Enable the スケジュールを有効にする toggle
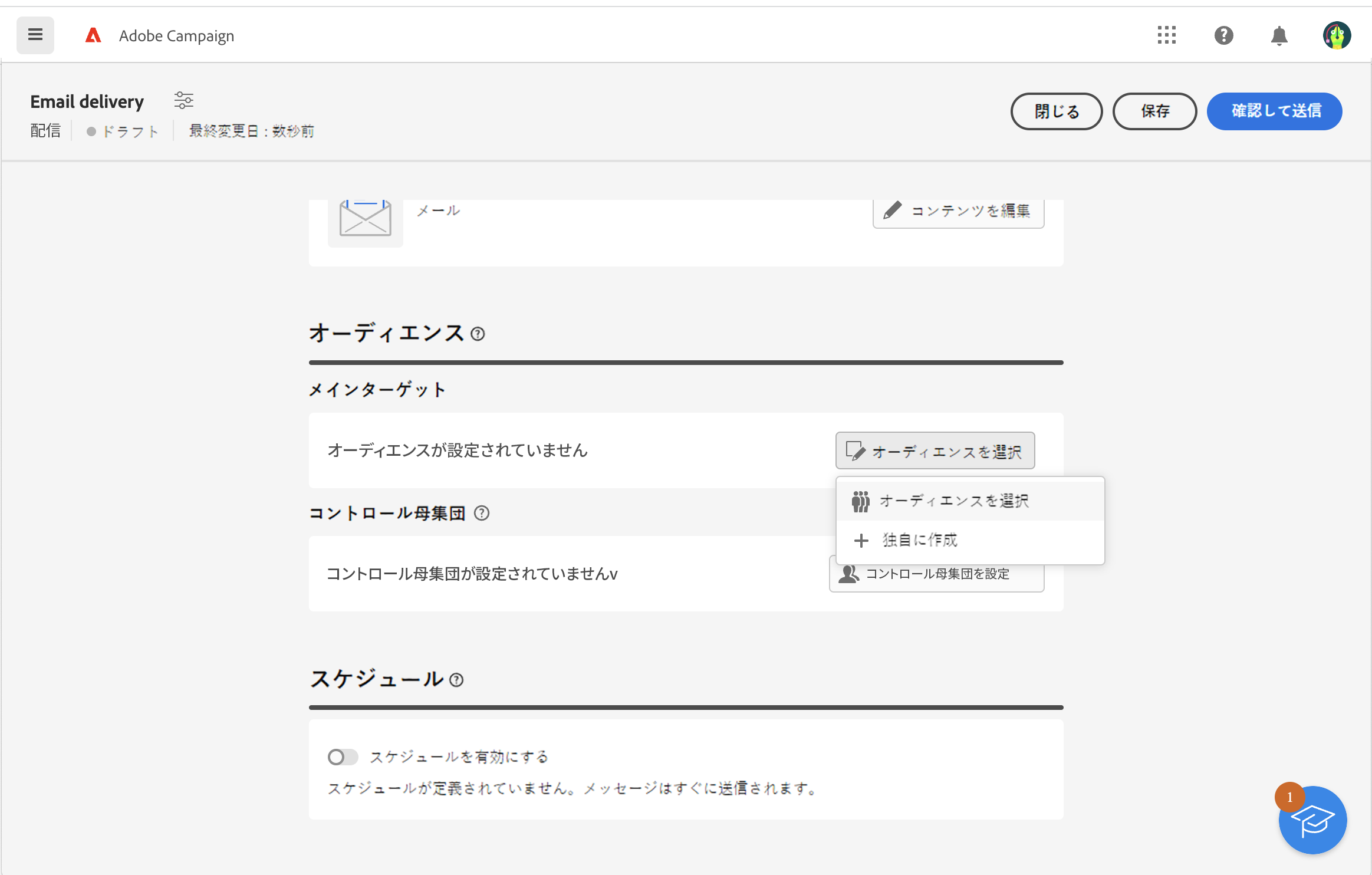The width and height of the screenshot is (1372, 875). tap(343, 757)
